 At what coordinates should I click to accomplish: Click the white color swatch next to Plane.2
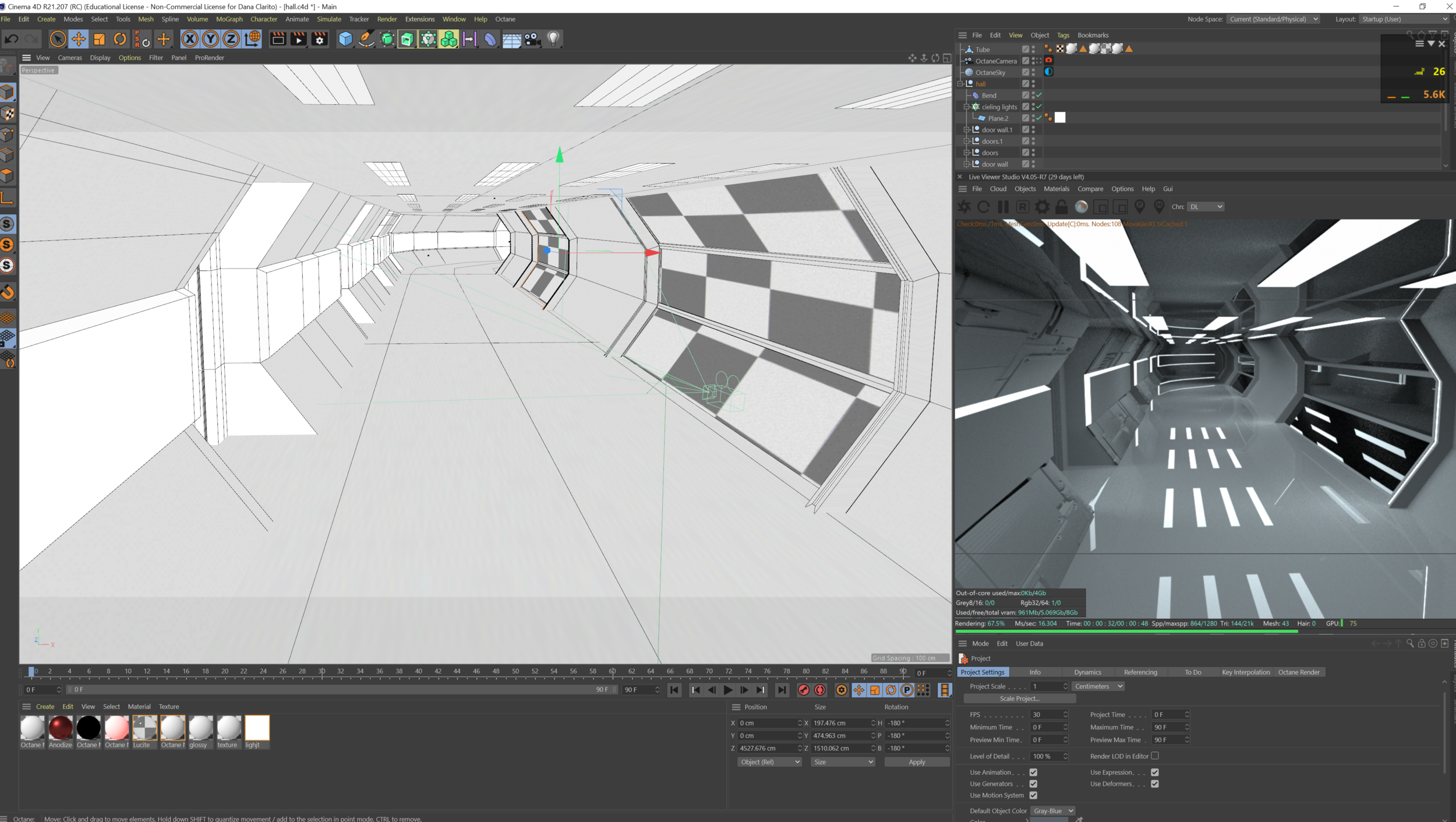[1059, 118]
